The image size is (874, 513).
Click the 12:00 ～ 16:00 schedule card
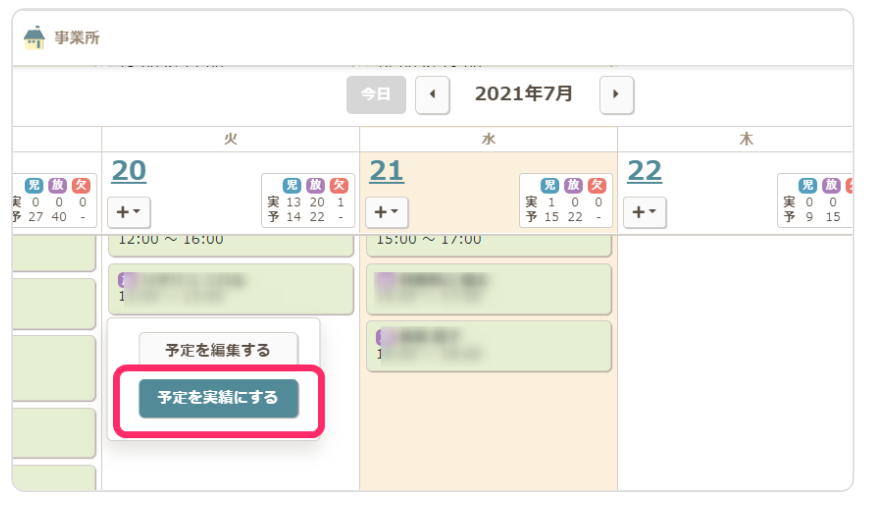[230, 242]
